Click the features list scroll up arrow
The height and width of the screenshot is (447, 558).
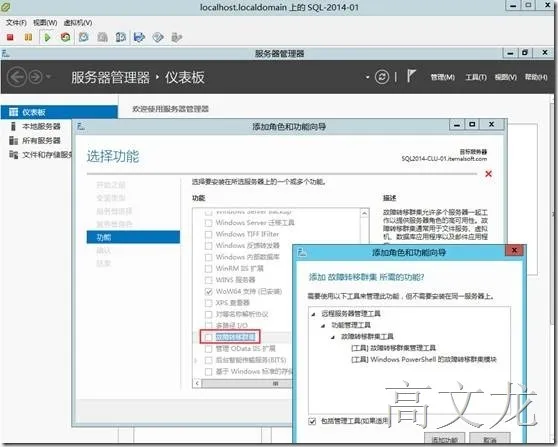tap(364, 214)
